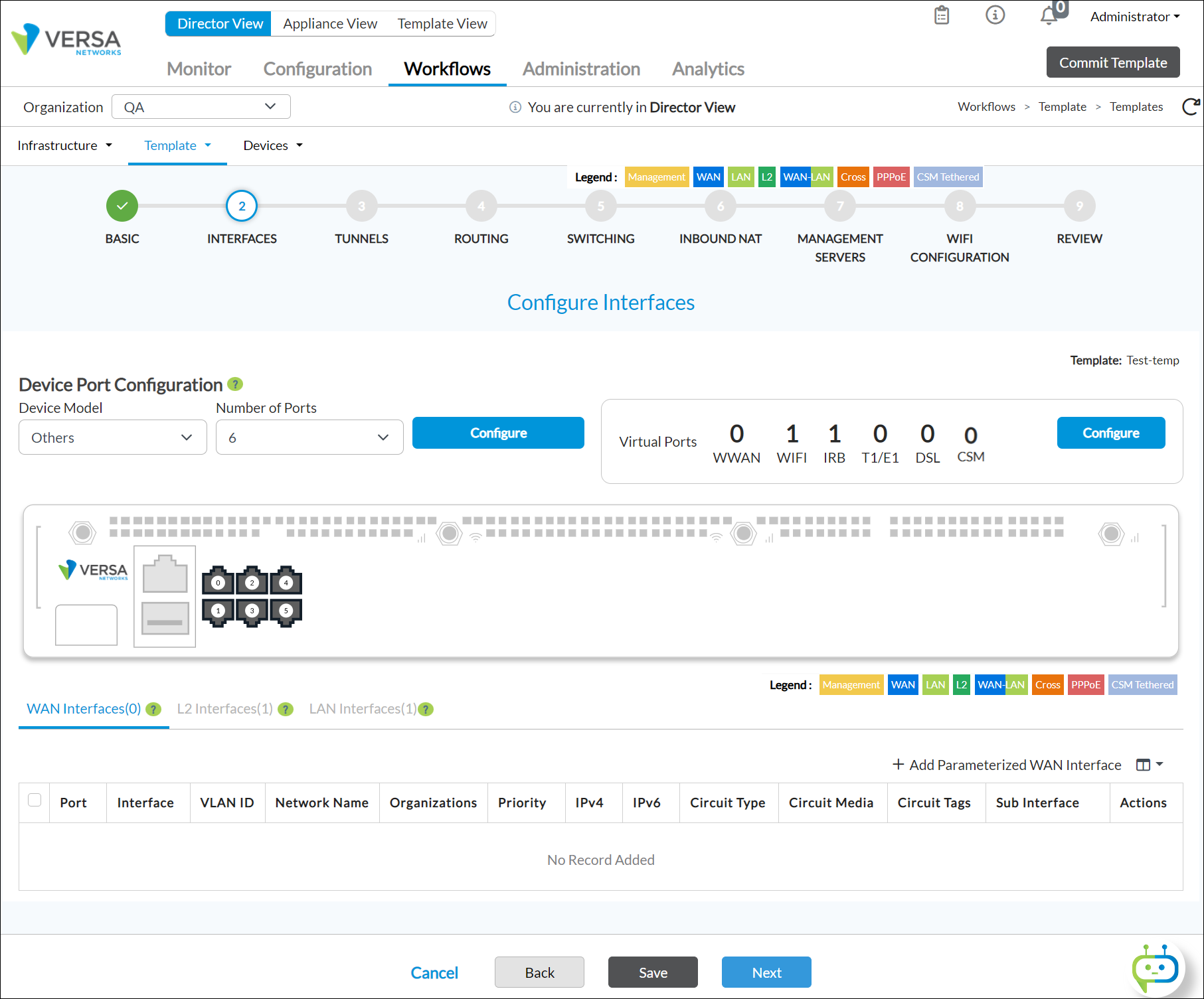Expand the Administrator menu
Image resolution: width=1204 pixels, height=999 pixels.
point(1134,16)
